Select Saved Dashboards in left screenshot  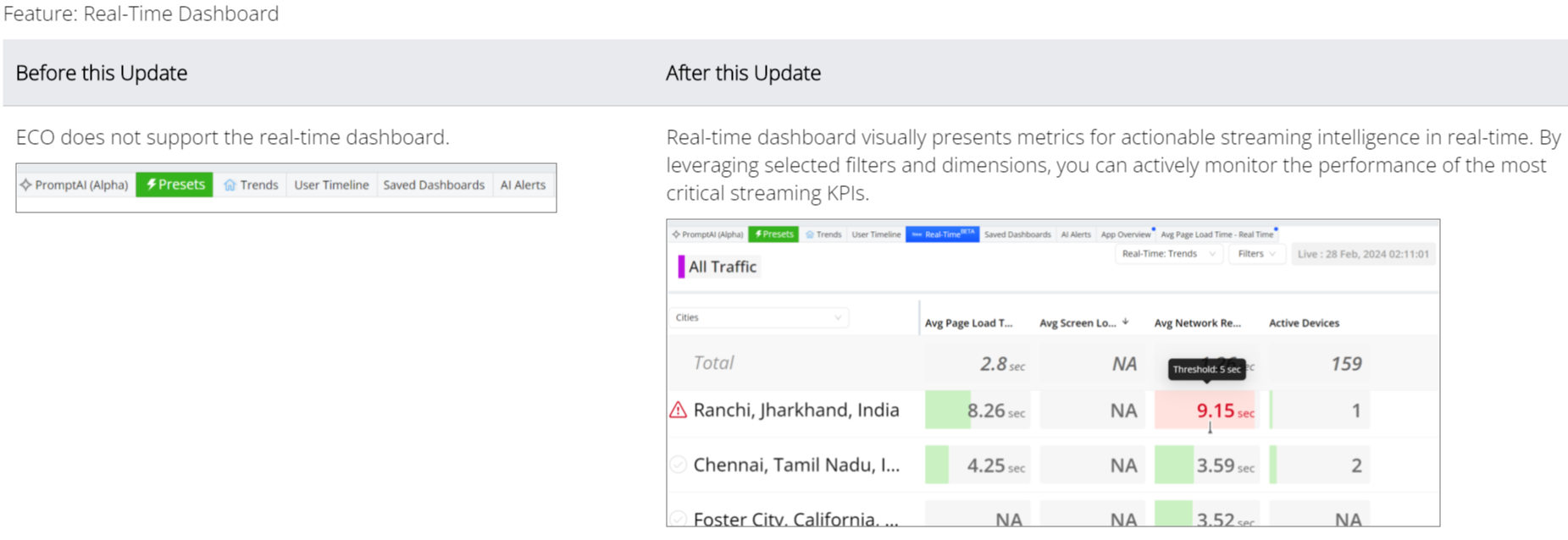(434, 185)
